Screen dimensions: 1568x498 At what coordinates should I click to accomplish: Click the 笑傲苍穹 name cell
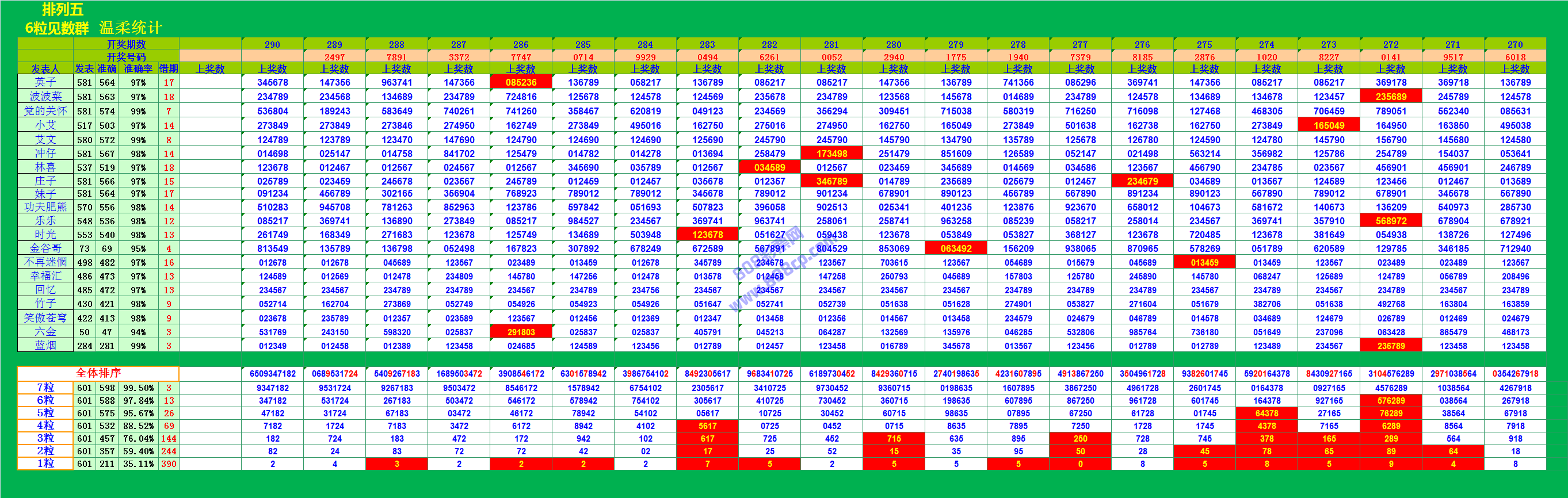(x=45, y=317)
